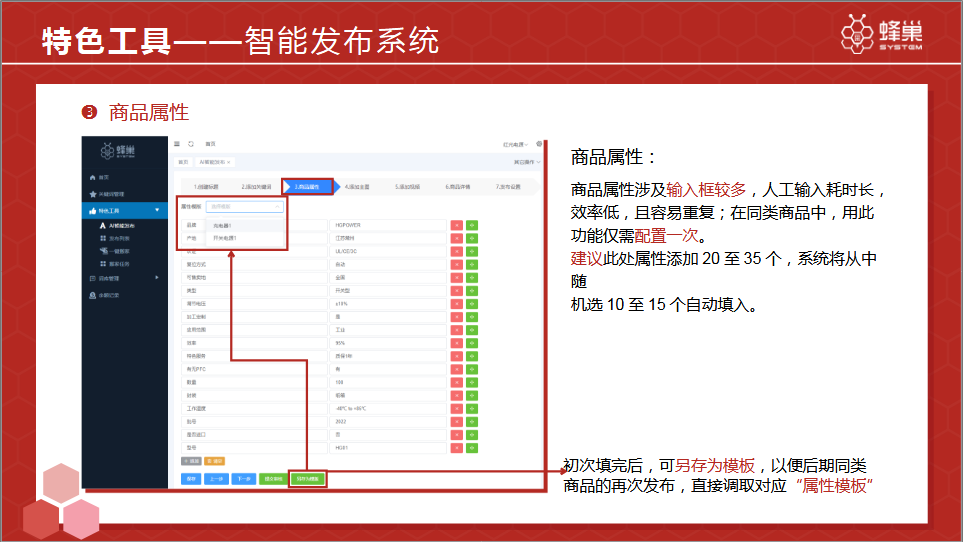Go to step 4.添加主图
Viewport: 963px width, 542px height.
point(357,187)
